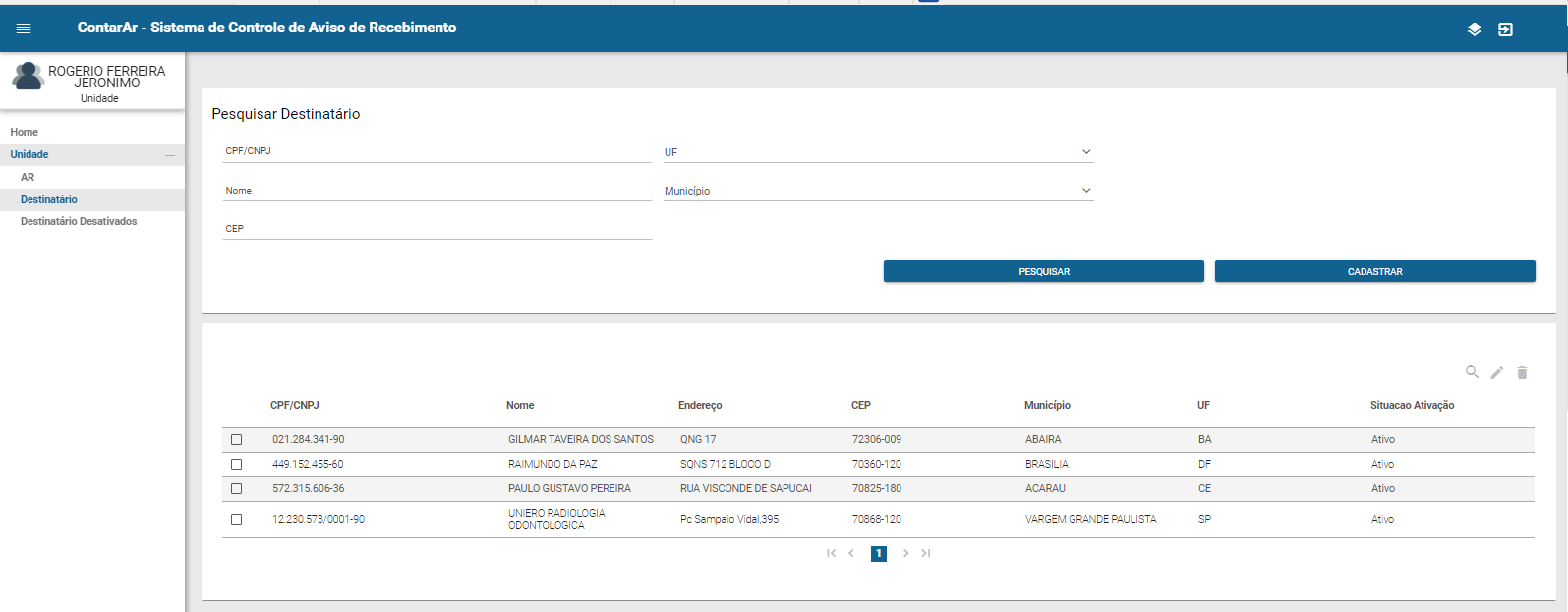The image size is (1568, 612).
Task: Click the search magnifier icon above table
Action: tap(1472, 372)
